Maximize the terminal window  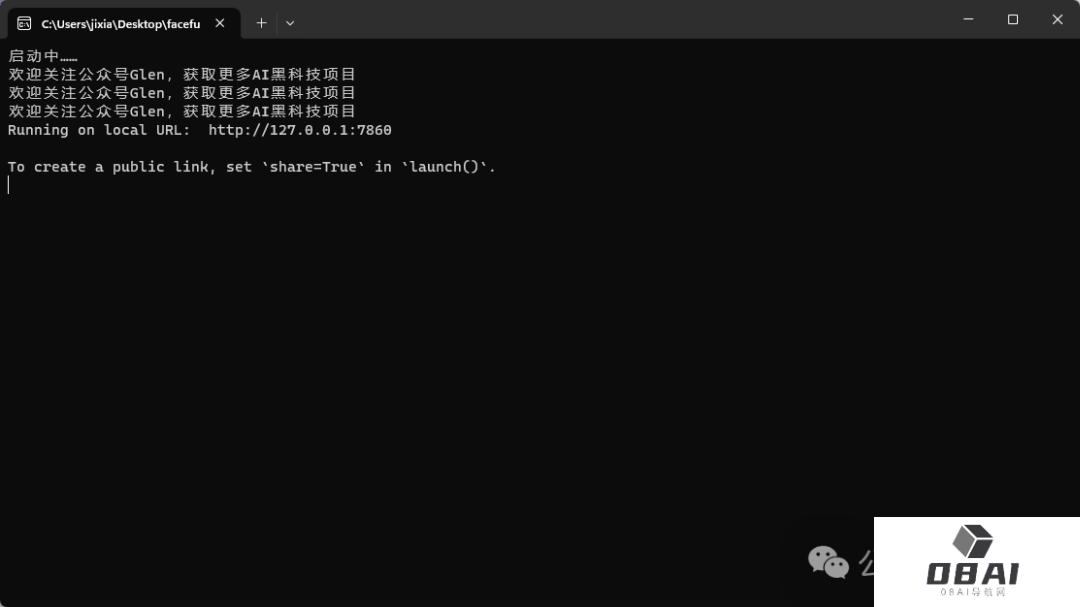tap(1012, 19)
